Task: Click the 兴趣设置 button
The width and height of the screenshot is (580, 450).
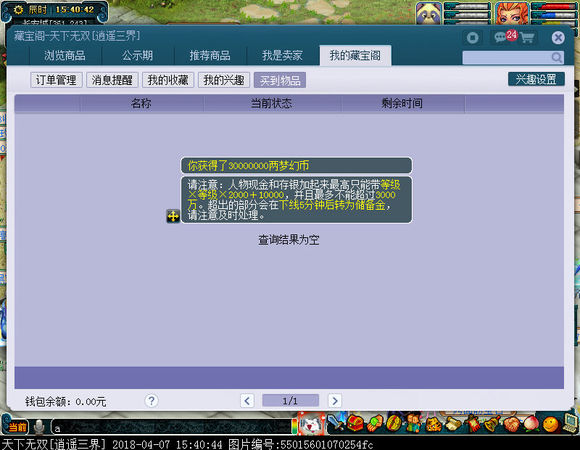Action: [x=536, y=79]
